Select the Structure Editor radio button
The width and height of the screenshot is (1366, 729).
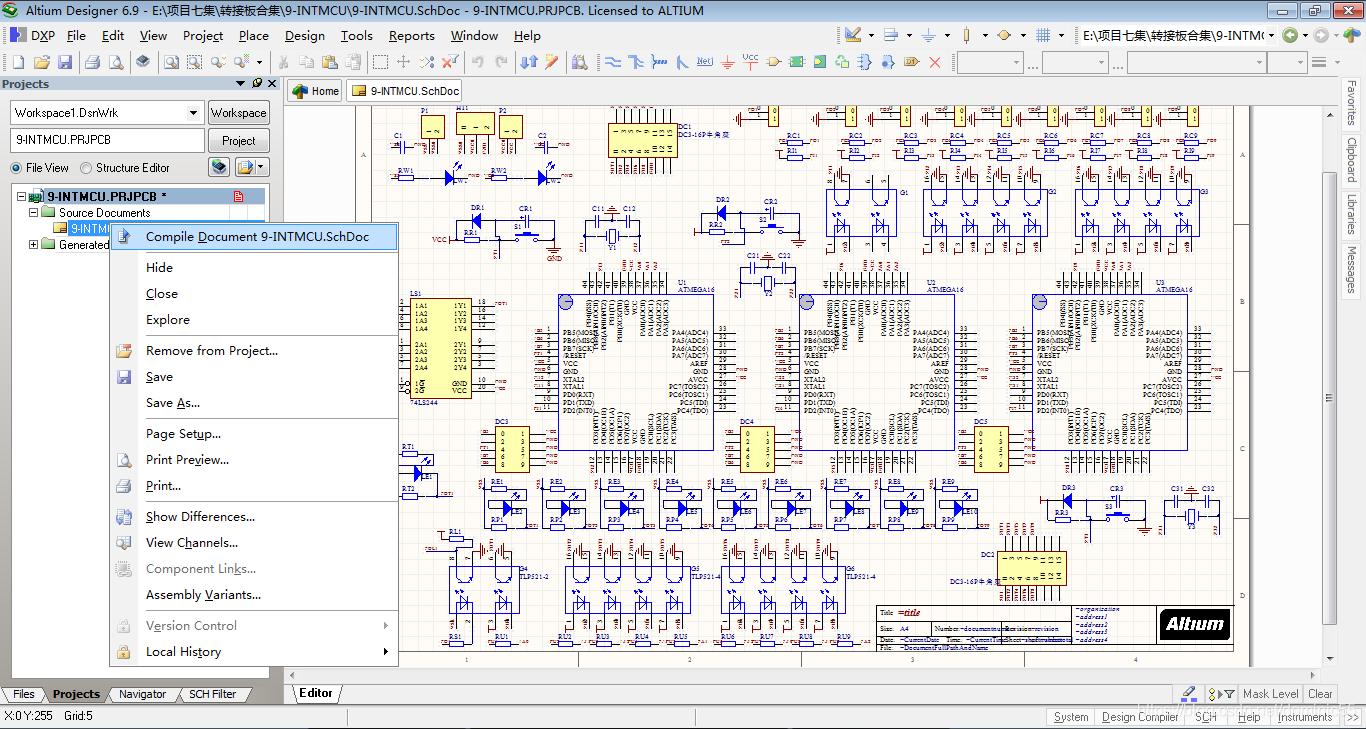pos(86,168)
